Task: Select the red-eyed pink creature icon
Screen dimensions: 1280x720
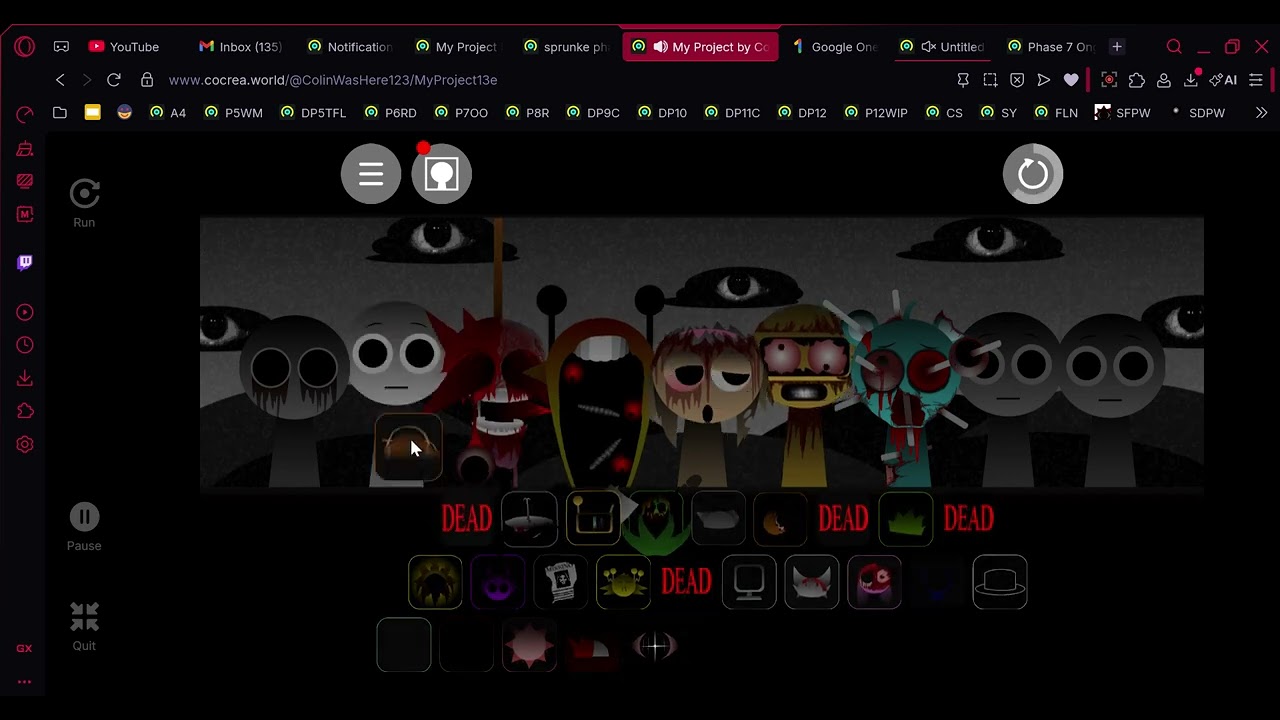Action: (x=874, y=582)
